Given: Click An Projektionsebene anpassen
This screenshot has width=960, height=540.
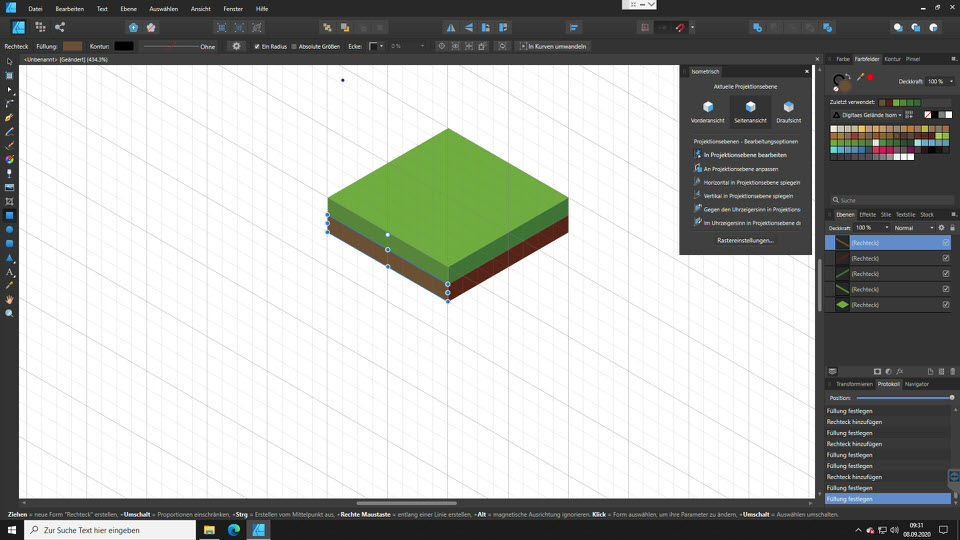Looking at the screenshot, I should (735, 169).
